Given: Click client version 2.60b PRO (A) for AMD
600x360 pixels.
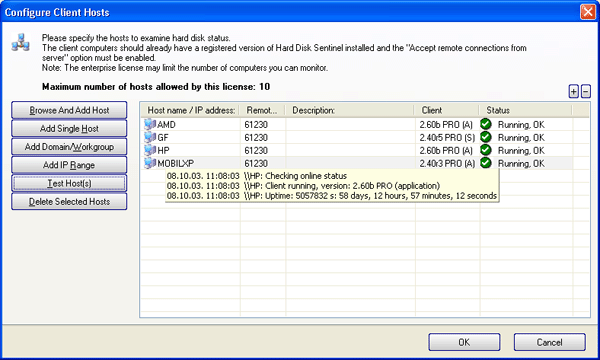Looking at the screenshot, I should 446,125.
